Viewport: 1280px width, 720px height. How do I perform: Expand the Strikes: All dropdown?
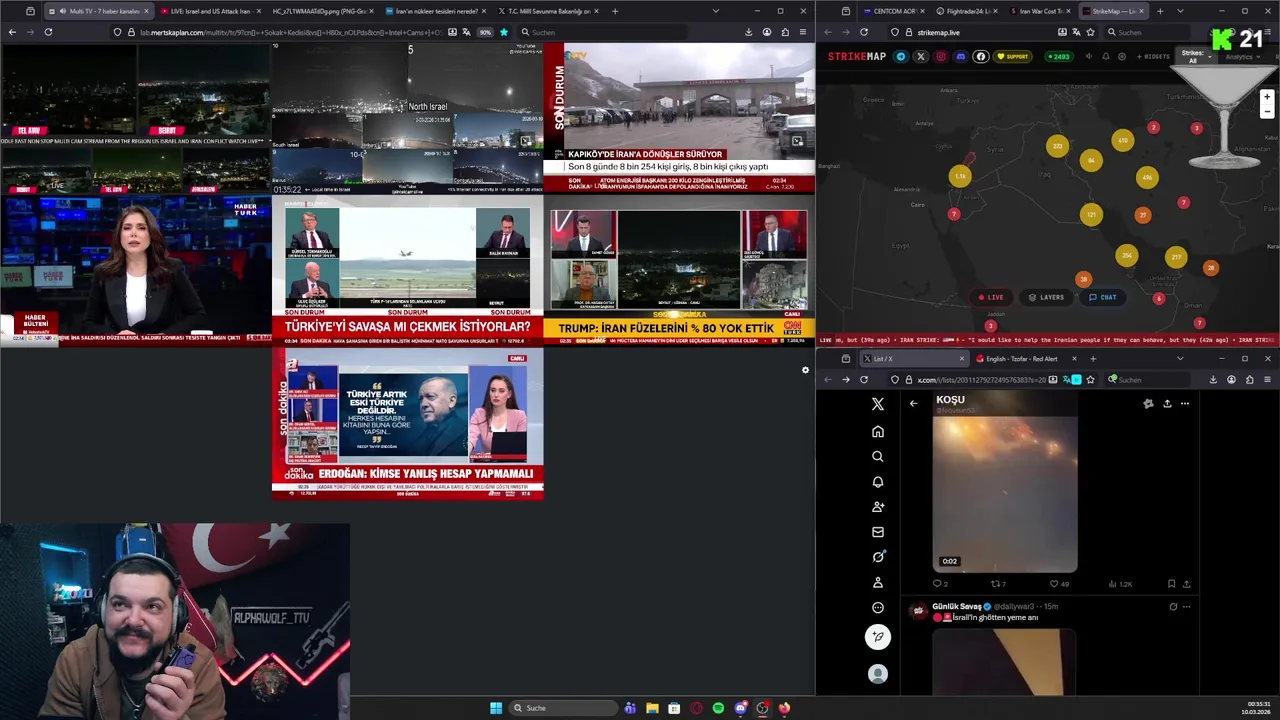(1195, 56)
